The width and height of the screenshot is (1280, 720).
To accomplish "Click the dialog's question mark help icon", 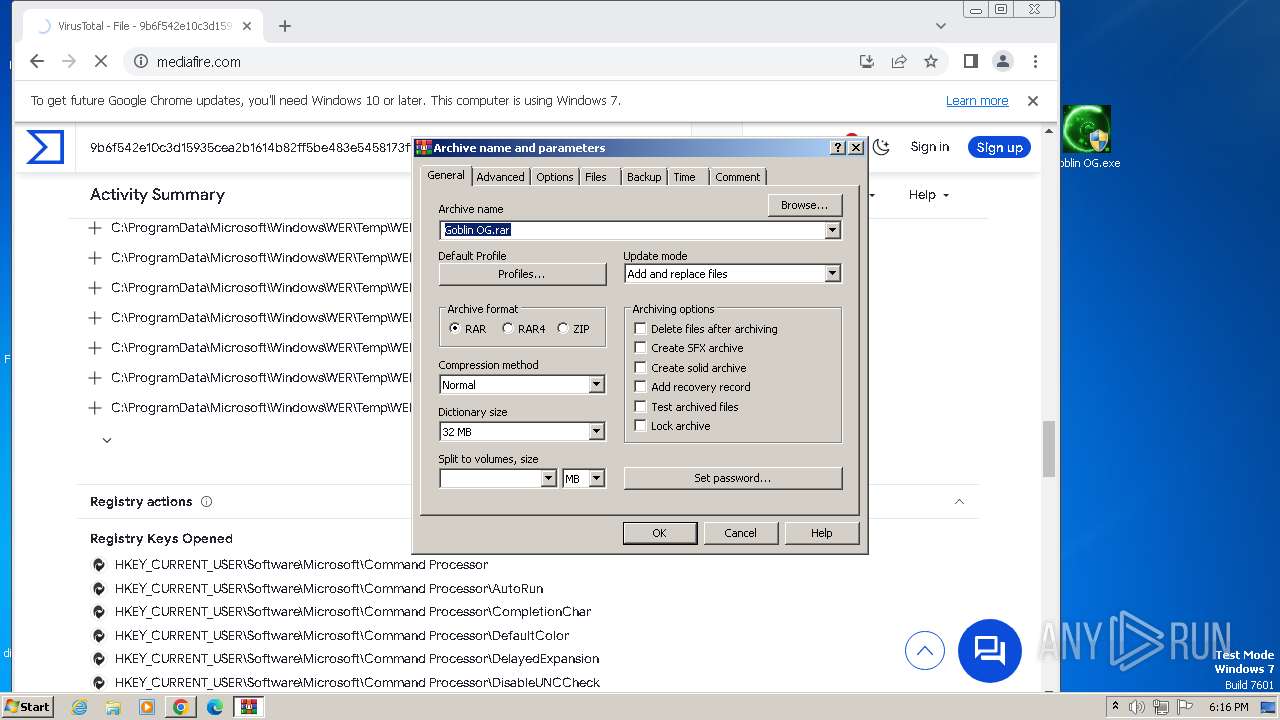I will pyautogui.click(x=838, y=148).
